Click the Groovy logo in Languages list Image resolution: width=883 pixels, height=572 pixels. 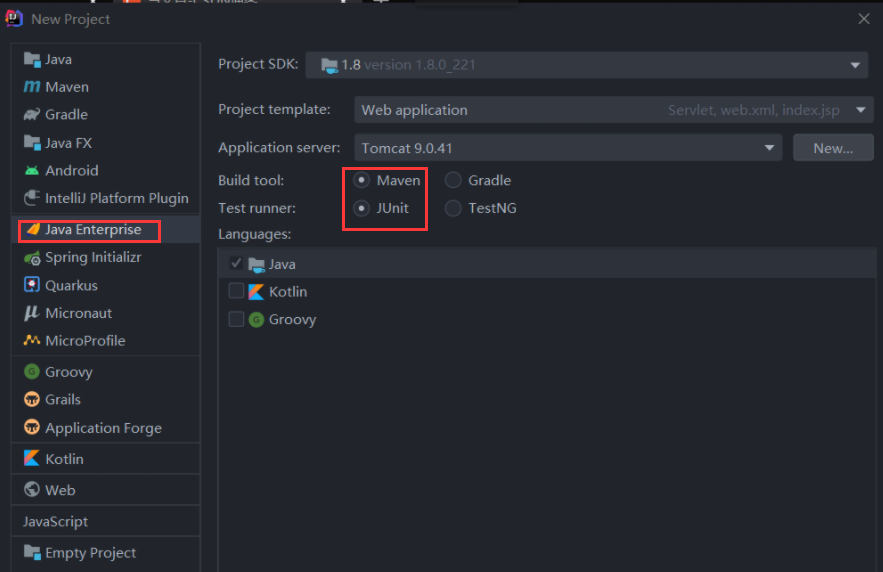(x=256, y=320)
